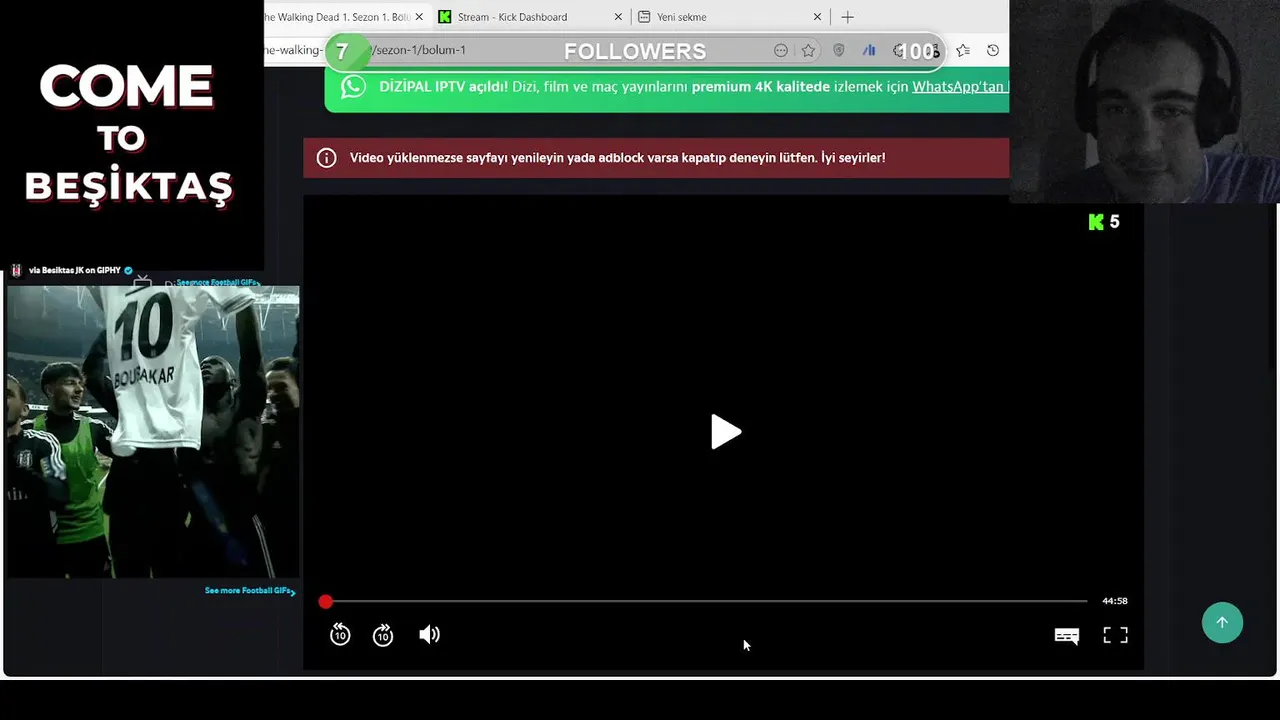Open a new browser tab with the plus
The height and width of the screenshot is (720, 1280).
click(847, 17)
